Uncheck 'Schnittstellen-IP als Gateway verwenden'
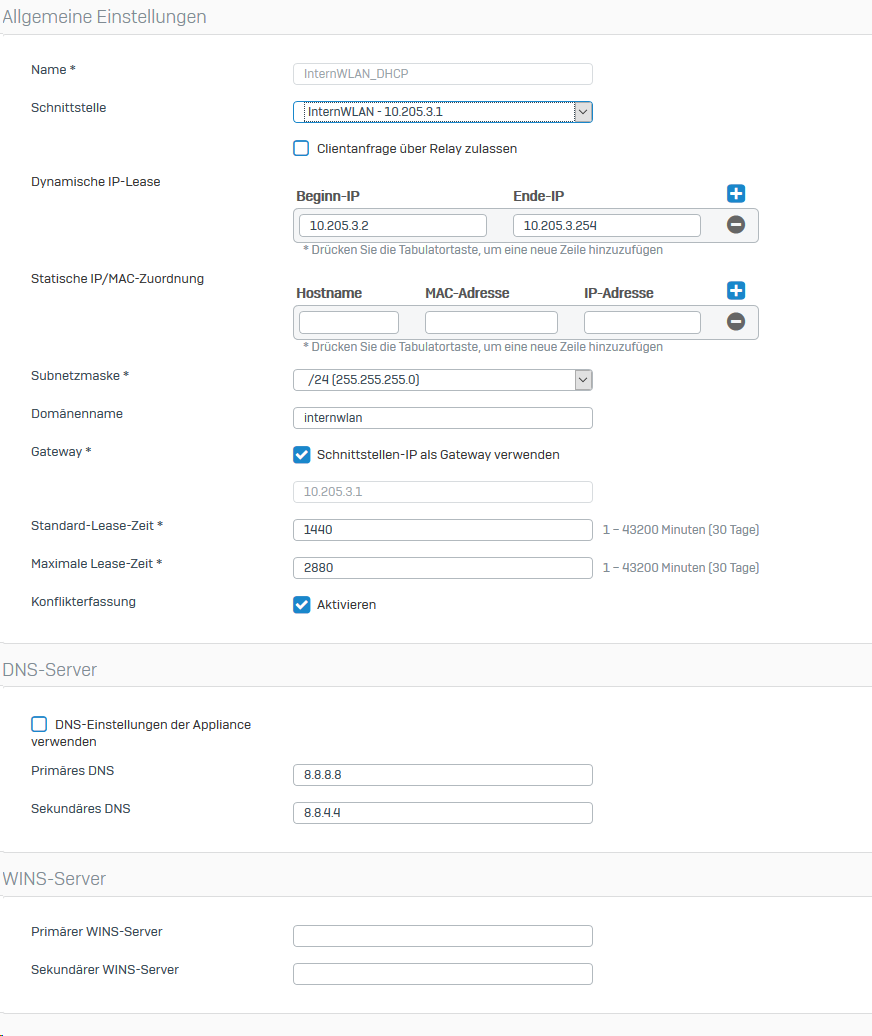 [x=301, y=455]
